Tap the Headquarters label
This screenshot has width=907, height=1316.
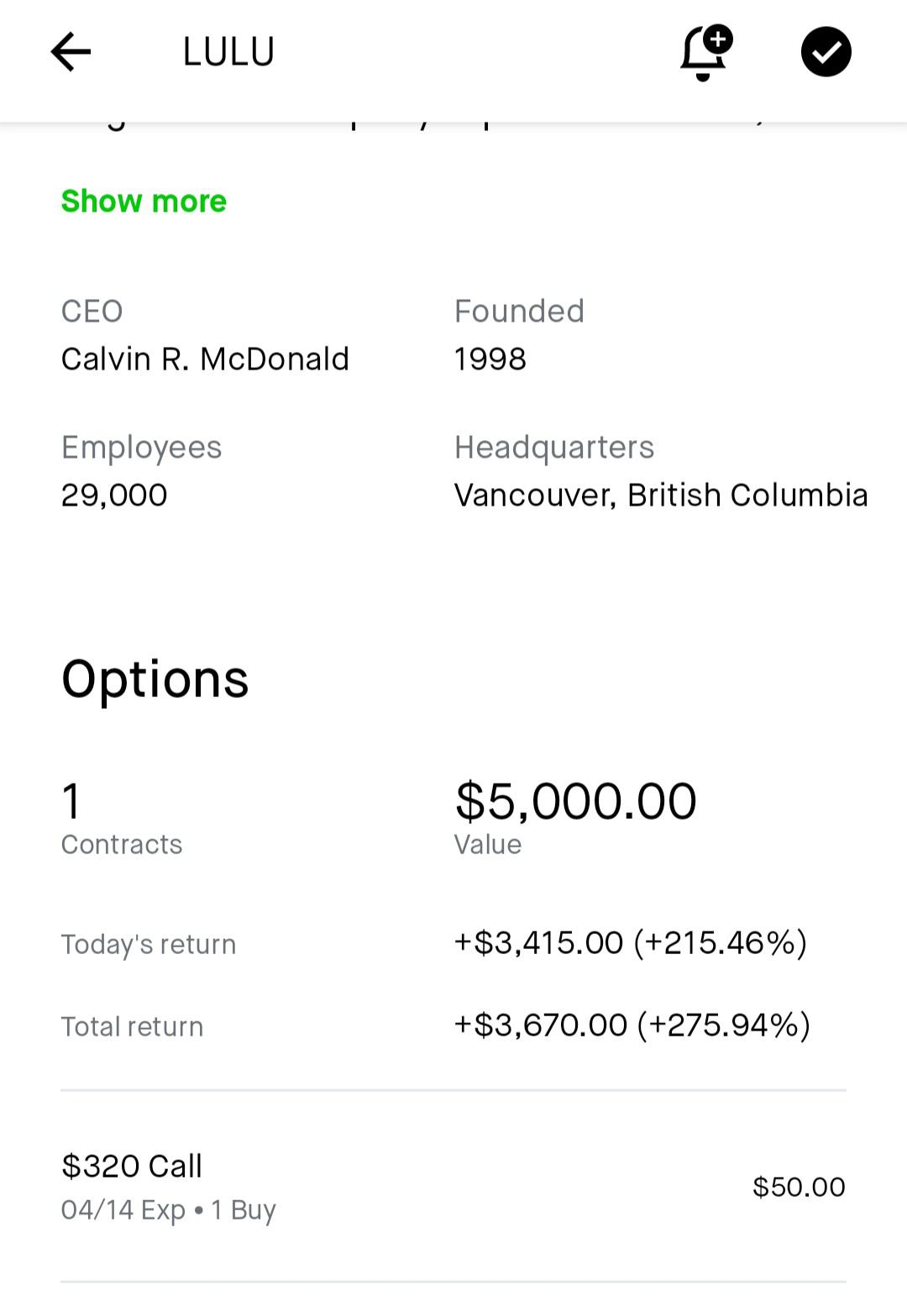click(553, 448)
